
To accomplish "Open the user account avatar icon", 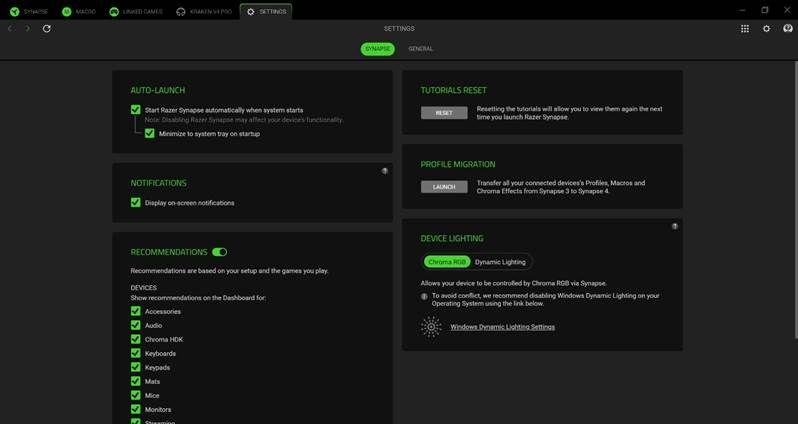I will [x=788, y=29].
